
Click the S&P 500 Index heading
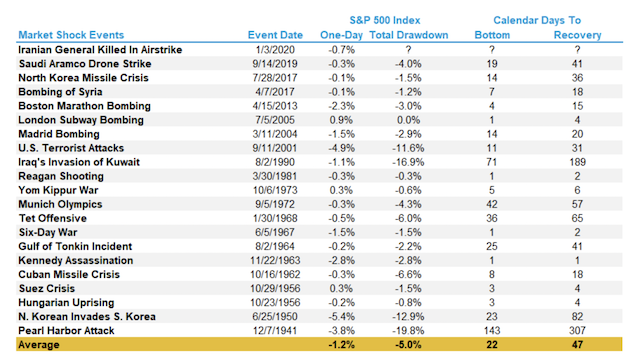pyautogui.click(x=384, y=20)
